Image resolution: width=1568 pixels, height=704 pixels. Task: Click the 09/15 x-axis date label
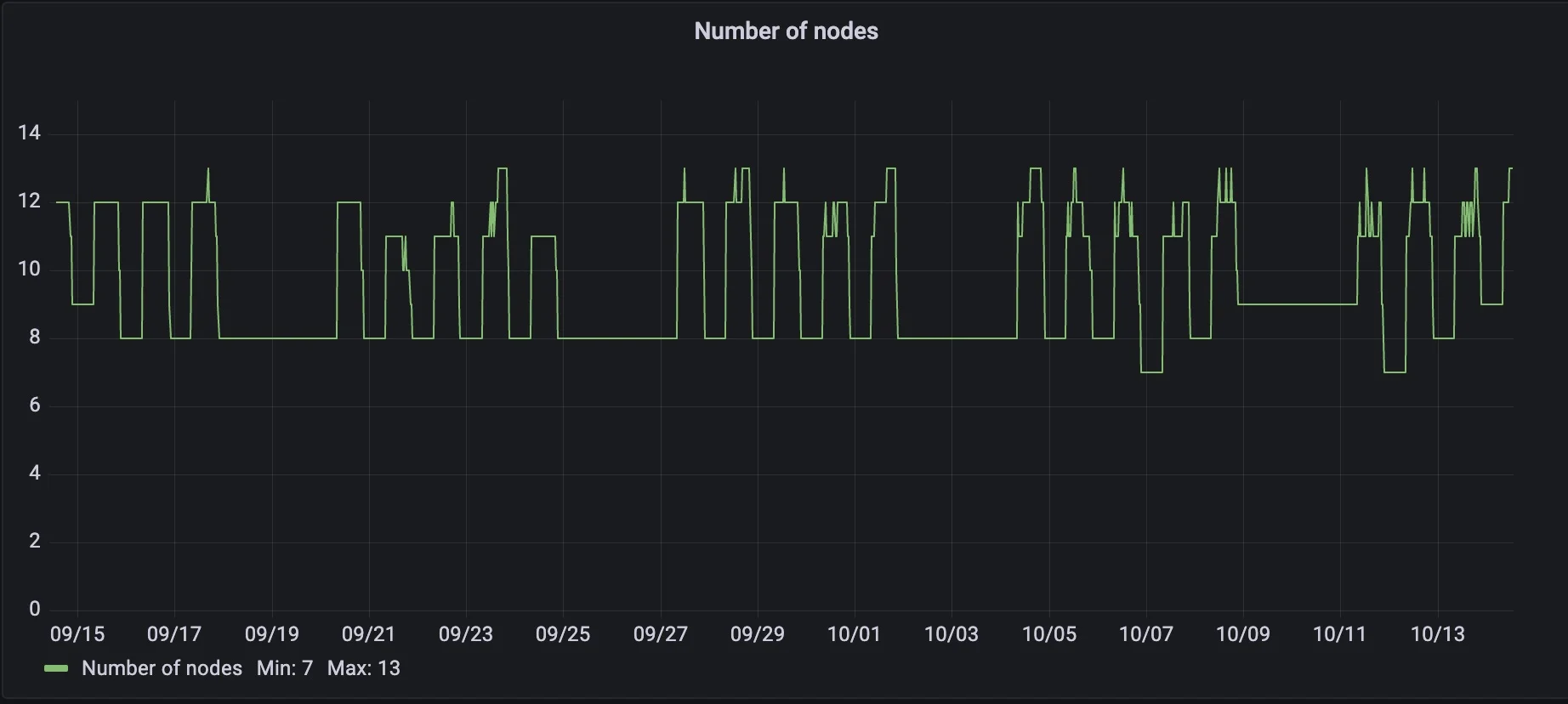tap(77, 634)
